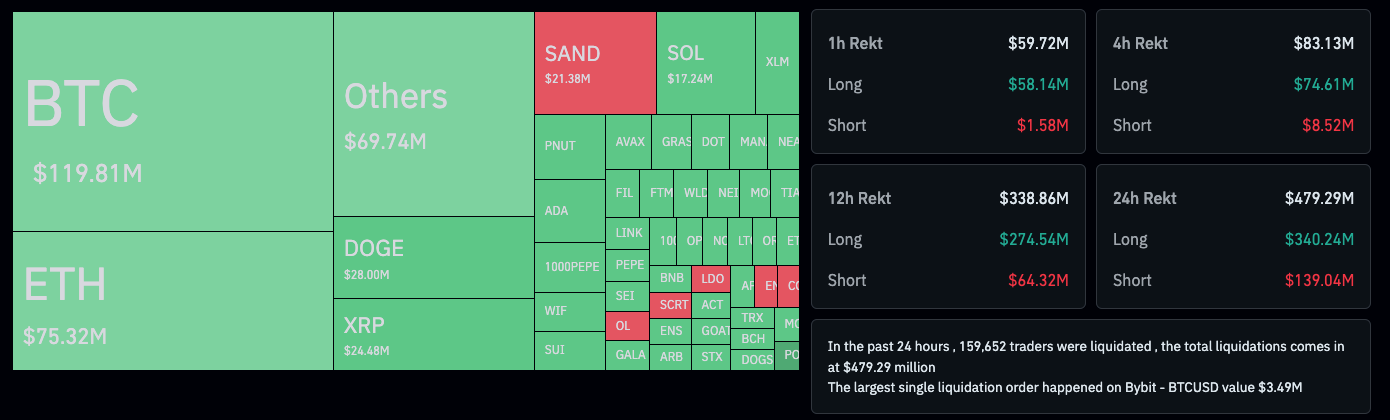Select the DOGE $28.00M tile
Screen dimensions: 1390x420
433,257
